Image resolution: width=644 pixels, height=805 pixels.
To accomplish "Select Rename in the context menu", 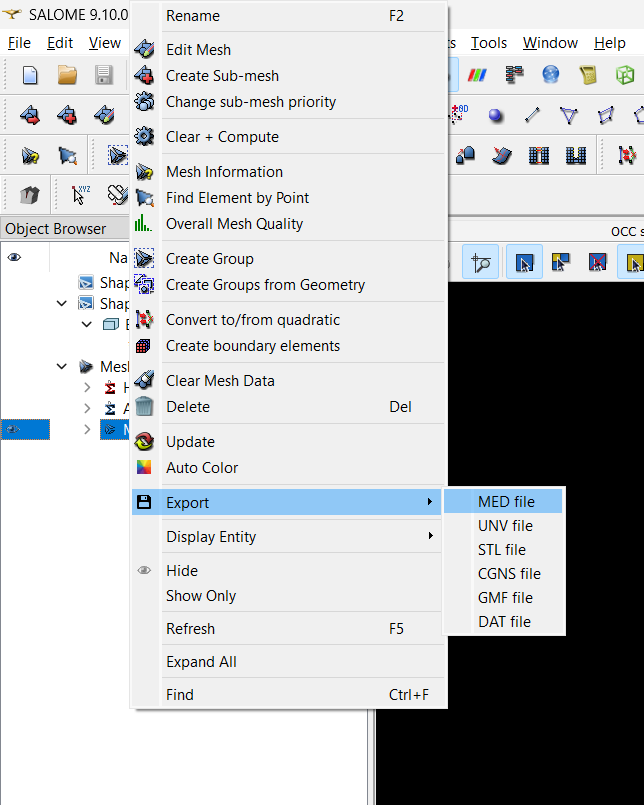I will [288, 15].
